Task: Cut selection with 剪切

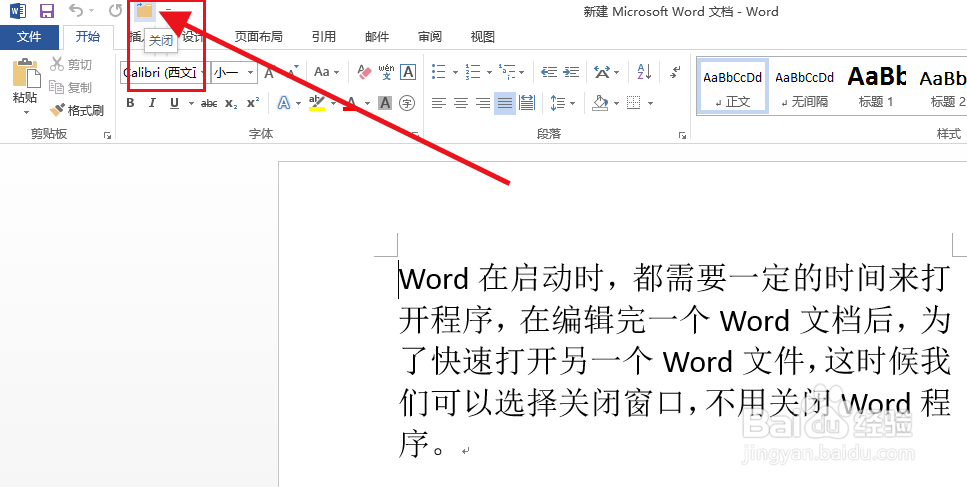Action: [72, 64]
